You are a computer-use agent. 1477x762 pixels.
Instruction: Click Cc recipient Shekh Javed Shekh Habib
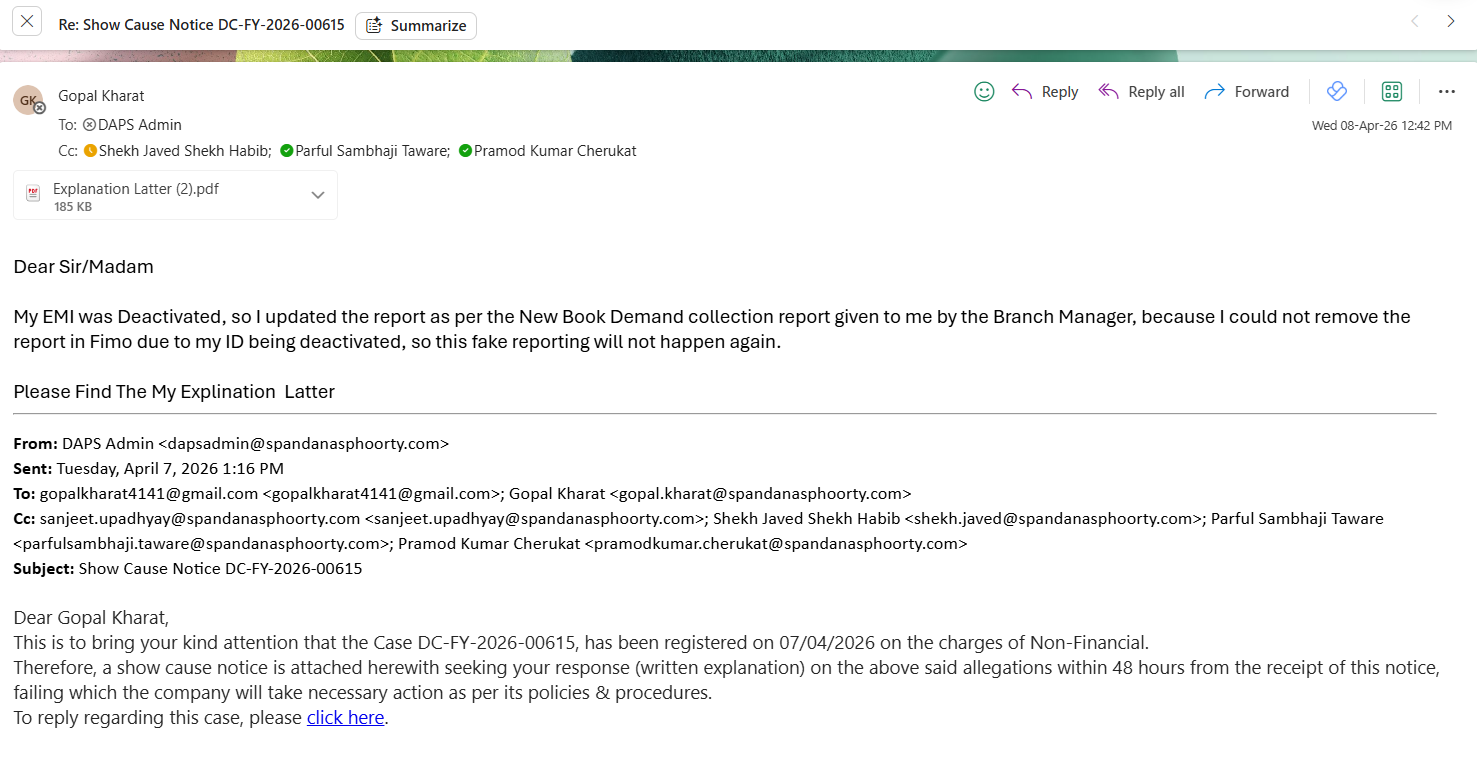184,151
